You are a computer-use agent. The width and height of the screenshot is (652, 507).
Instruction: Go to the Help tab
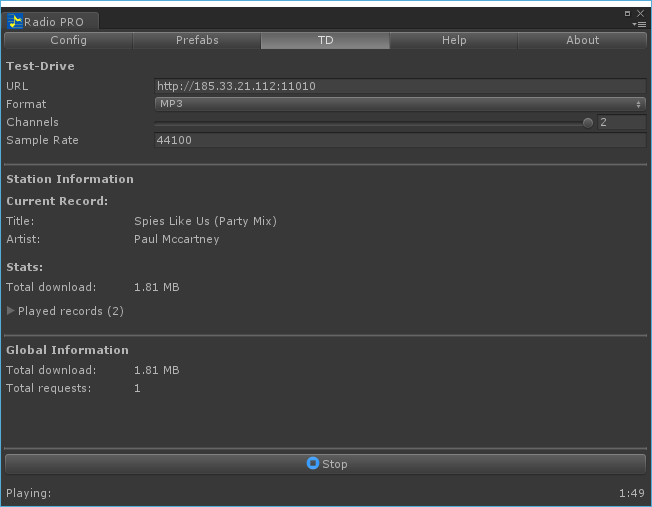click(x=454, y=41)
